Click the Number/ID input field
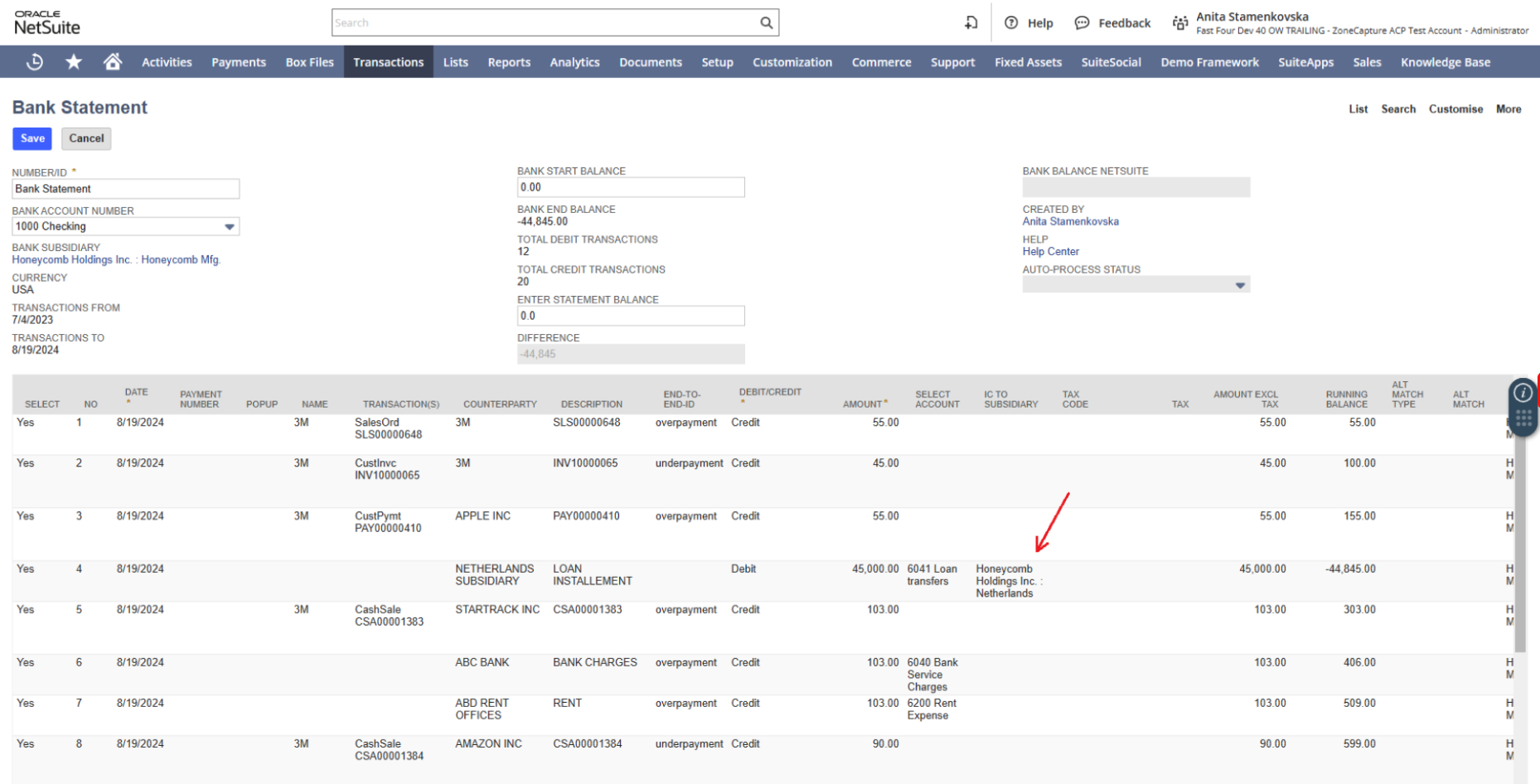The image size is (1540, 784). coord(126,189)
